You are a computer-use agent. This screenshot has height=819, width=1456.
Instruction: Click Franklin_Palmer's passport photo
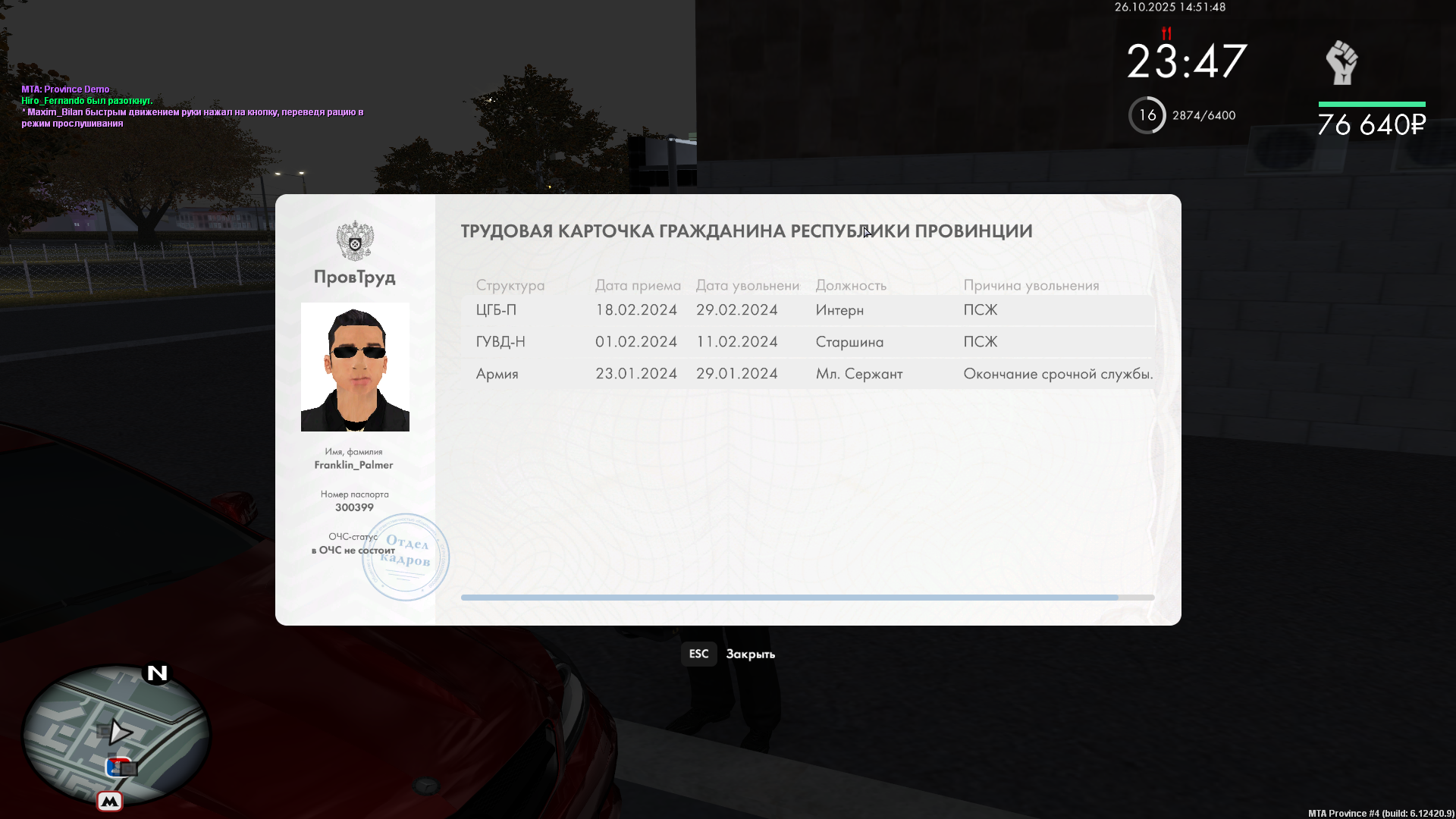(x=355, y=367)
